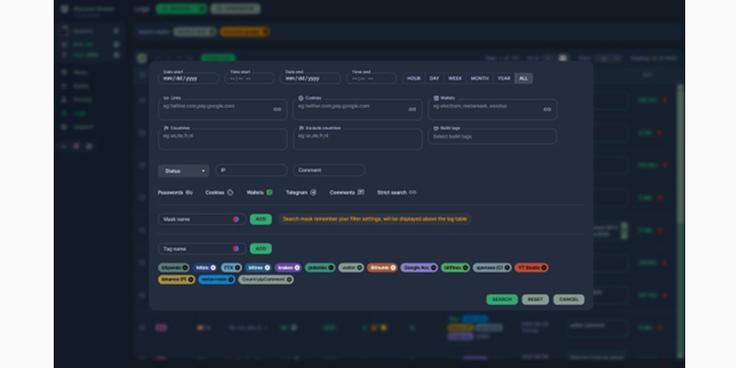
Task: Enable the Strict search option
Action: [x=397, y=192]
